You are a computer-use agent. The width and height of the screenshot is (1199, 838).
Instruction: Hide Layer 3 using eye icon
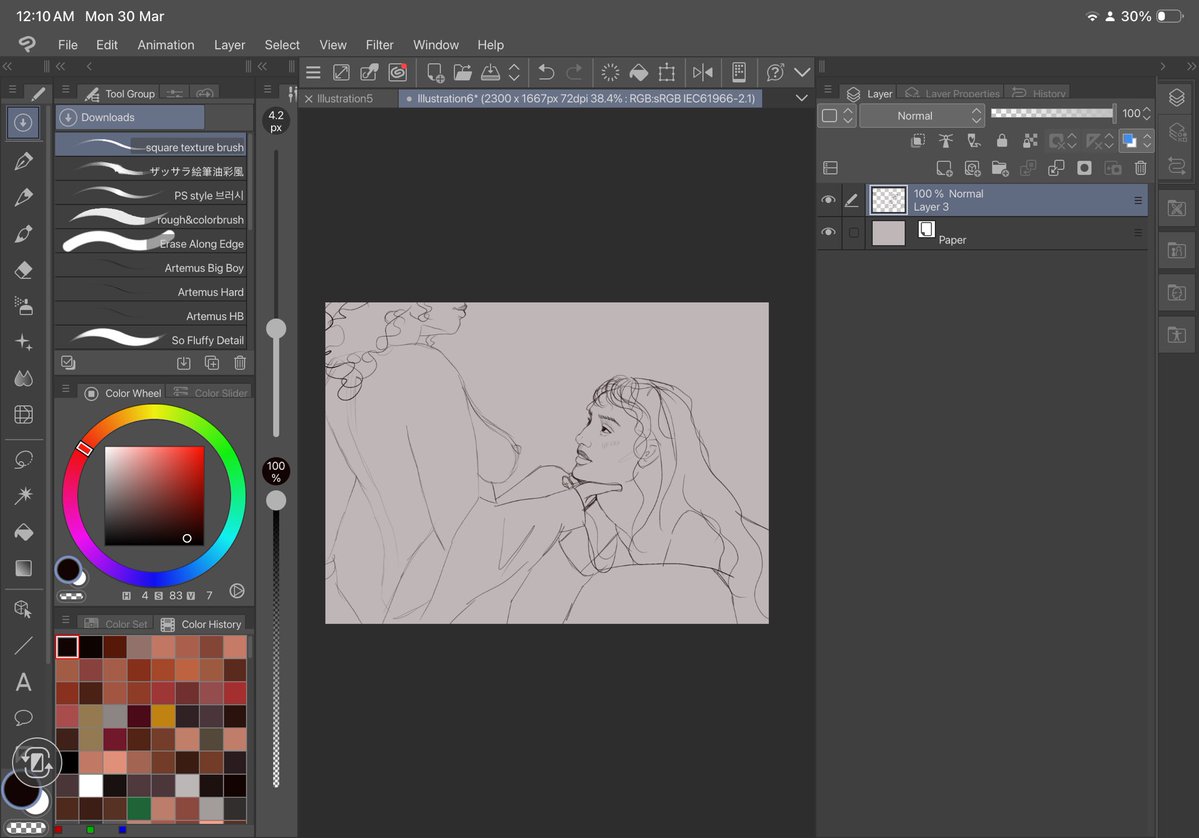pyautogui.click(x=828, y=200)
